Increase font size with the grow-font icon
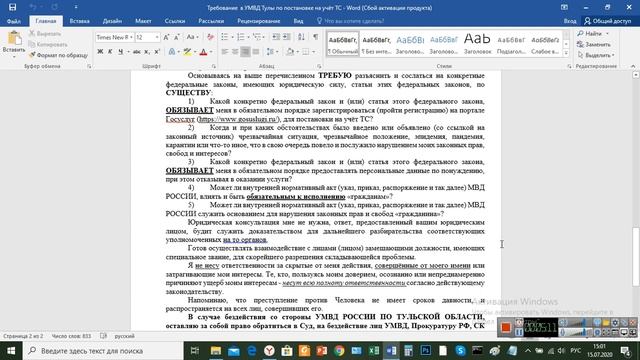 point(166,37)
